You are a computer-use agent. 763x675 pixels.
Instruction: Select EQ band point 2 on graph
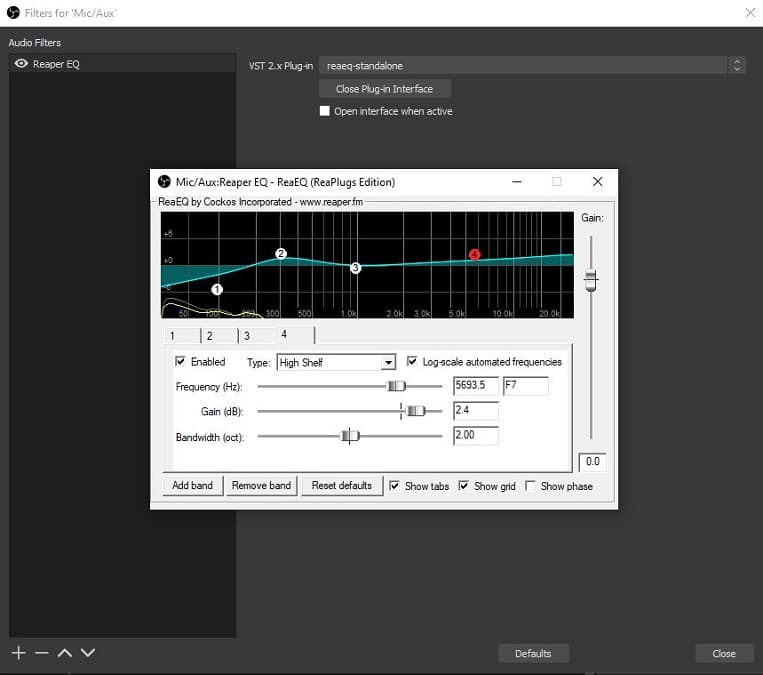tap(281, 254)
